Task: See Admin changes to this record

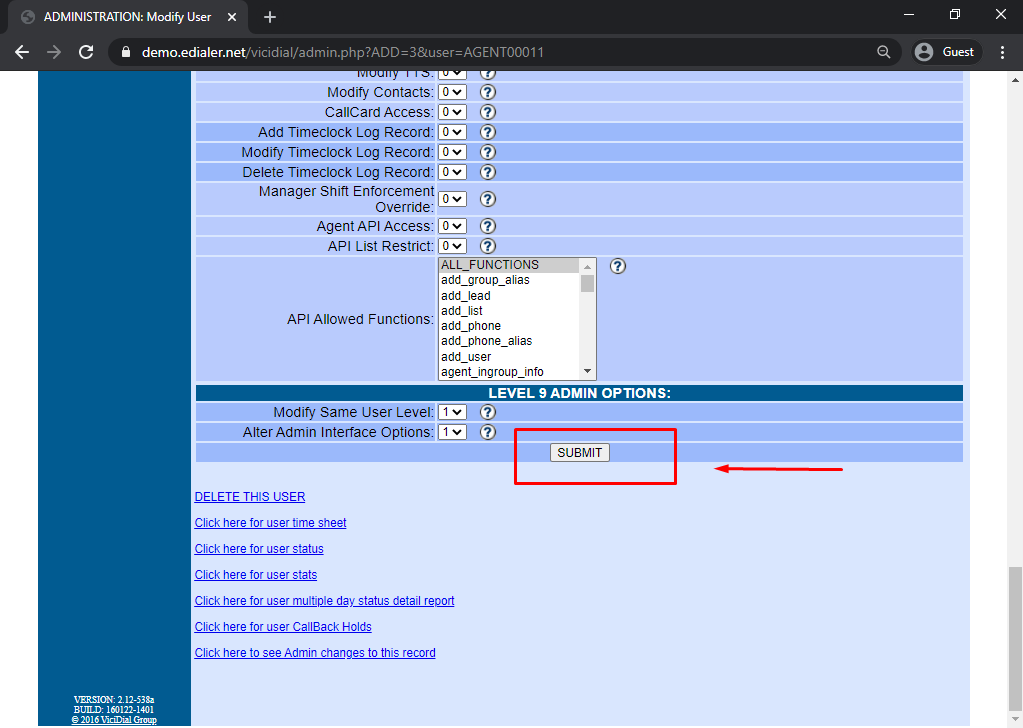Action: tap(315, 653)
